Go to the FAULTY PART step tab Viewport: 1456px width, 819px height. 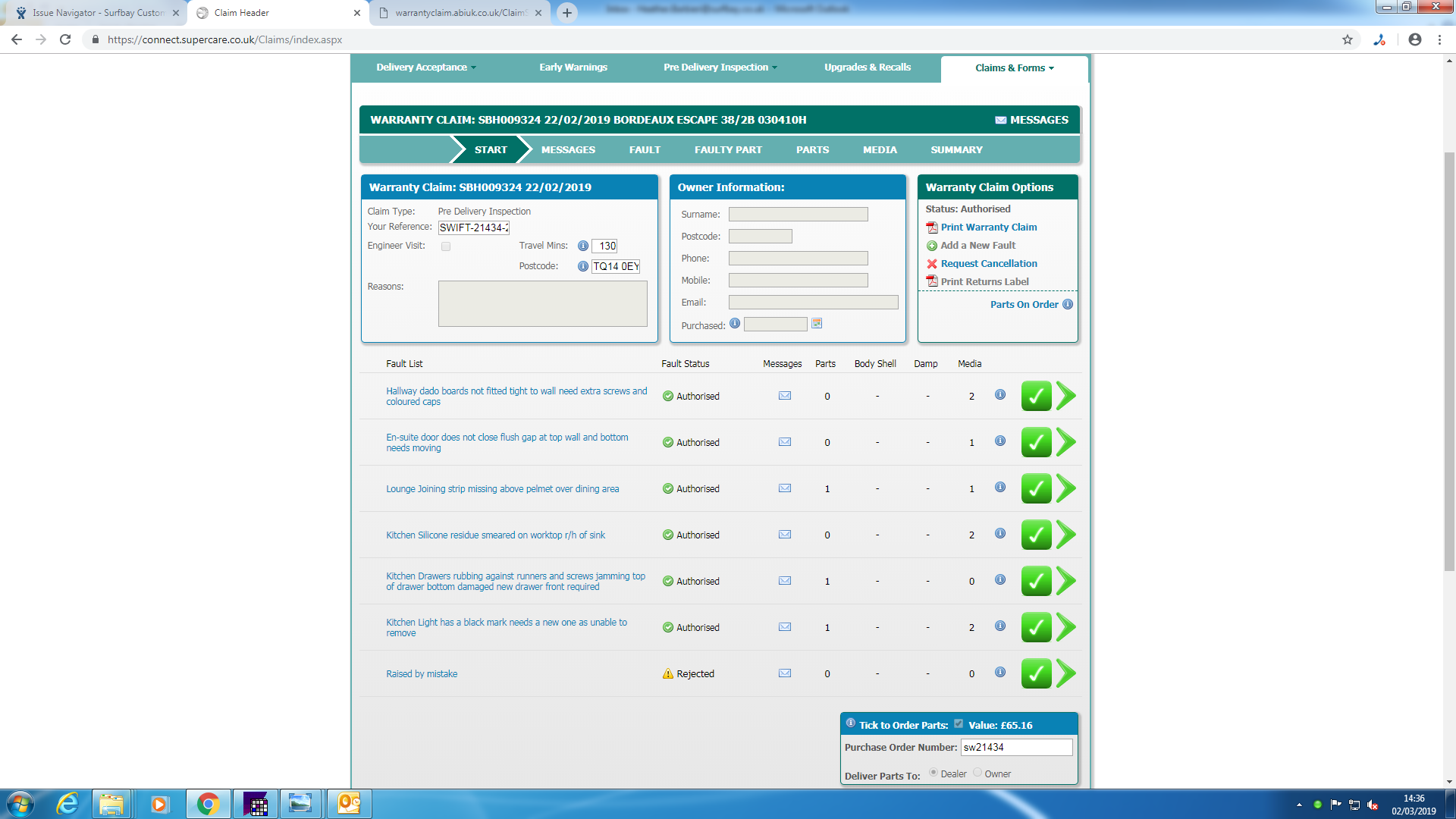pyautogui.click(x=728, y=150)
